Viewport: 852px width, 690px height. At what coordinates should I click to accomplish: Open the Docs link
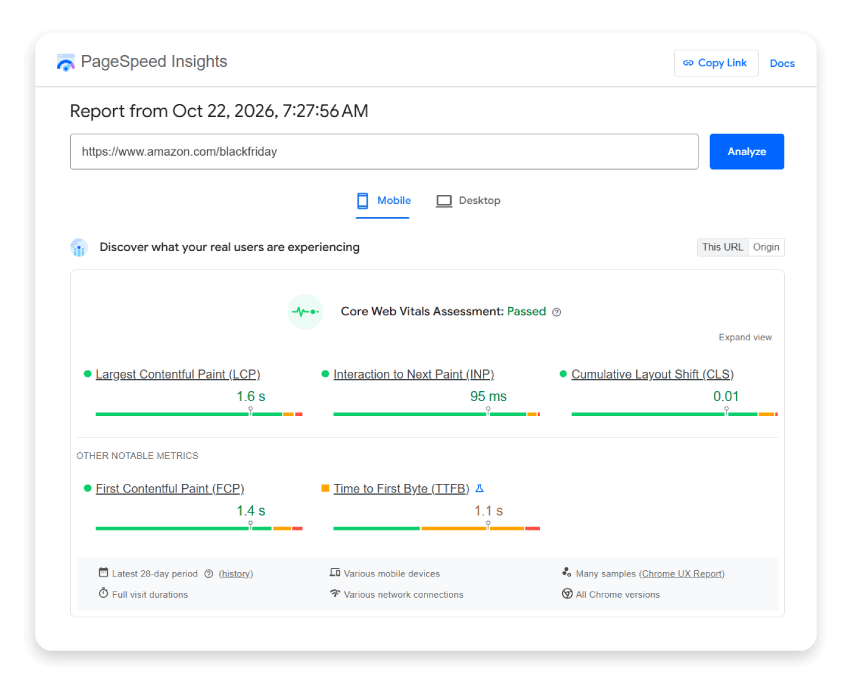click(x=782, y=64)
